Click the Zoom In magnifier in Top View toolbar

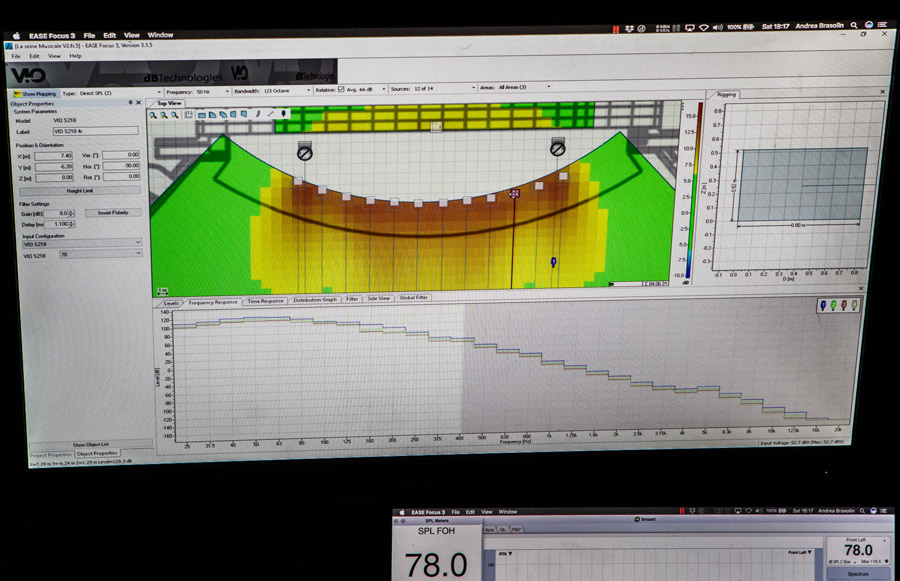(x=153, y=115)
